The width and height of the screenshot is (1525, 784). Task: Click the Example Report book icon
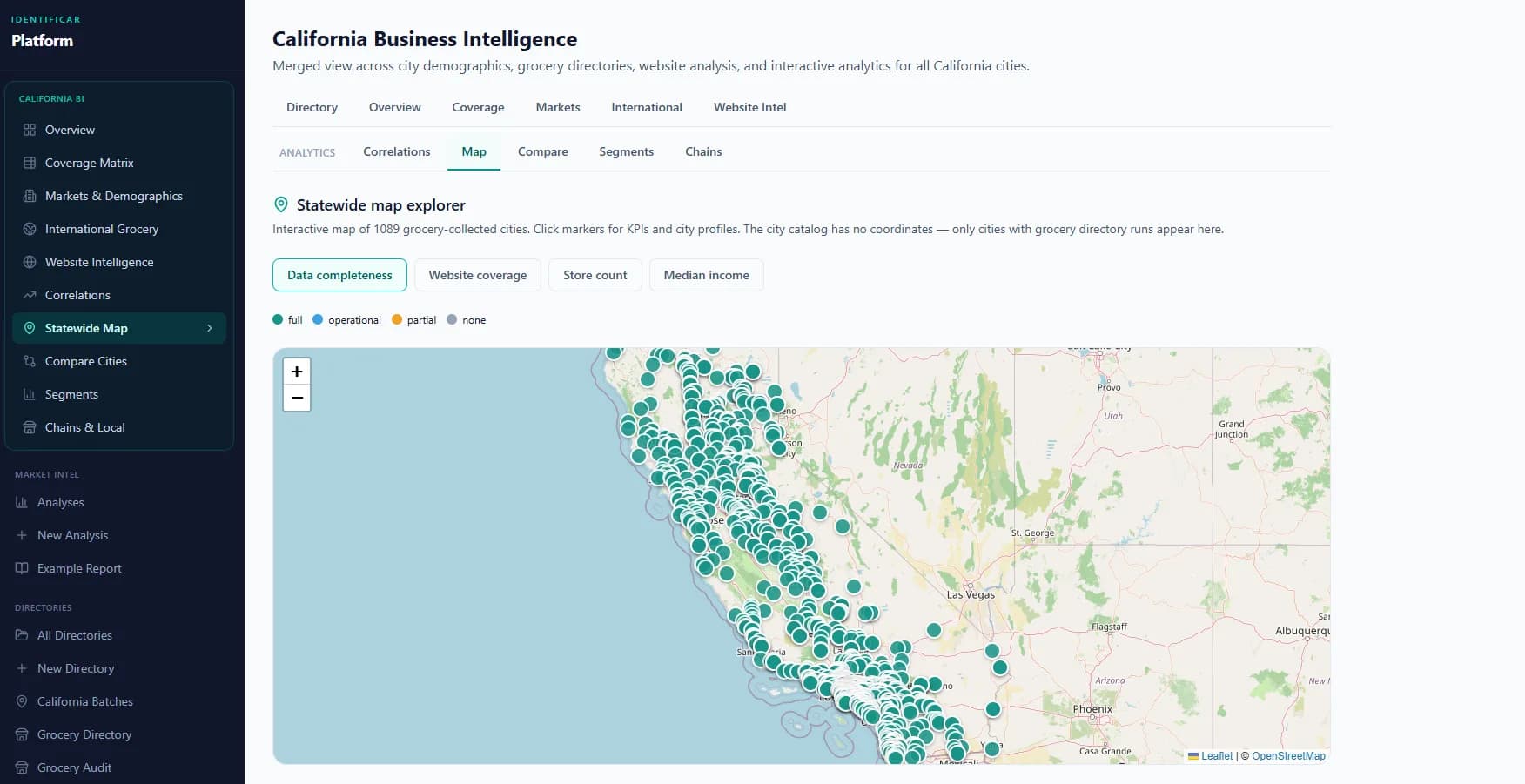click(22, 568)
